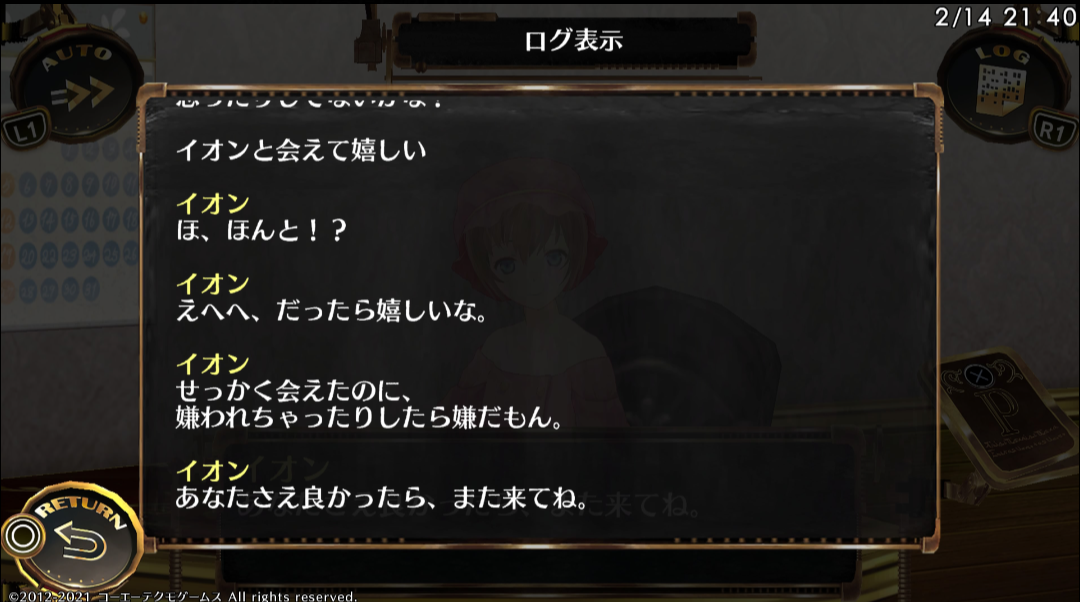Click the yellow イオン name above ほ、ほんと
The image size is (1080, 602).
[x=212, y=203]
